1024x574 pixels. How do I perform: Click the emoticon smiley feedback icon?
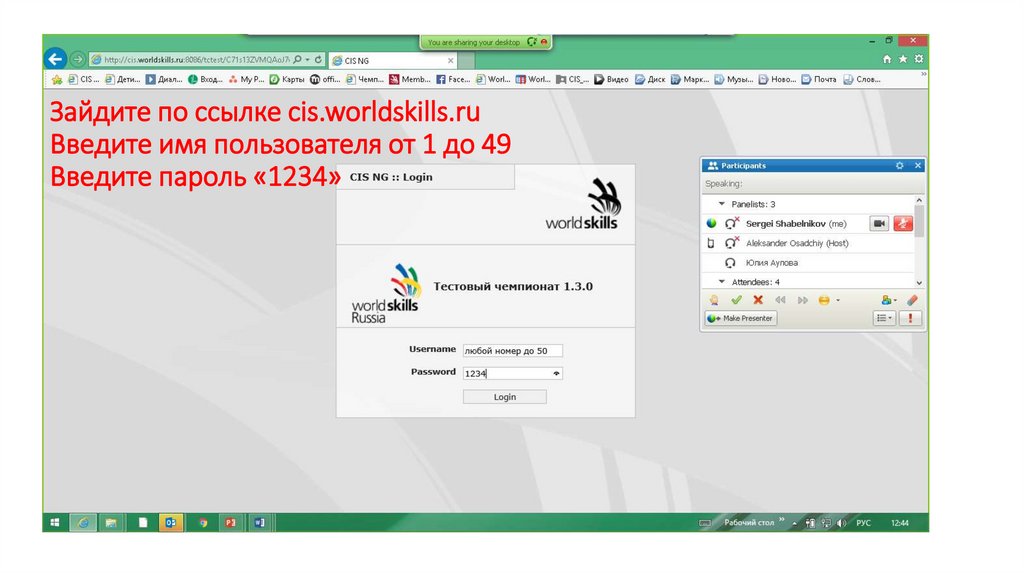coord(824,300)
